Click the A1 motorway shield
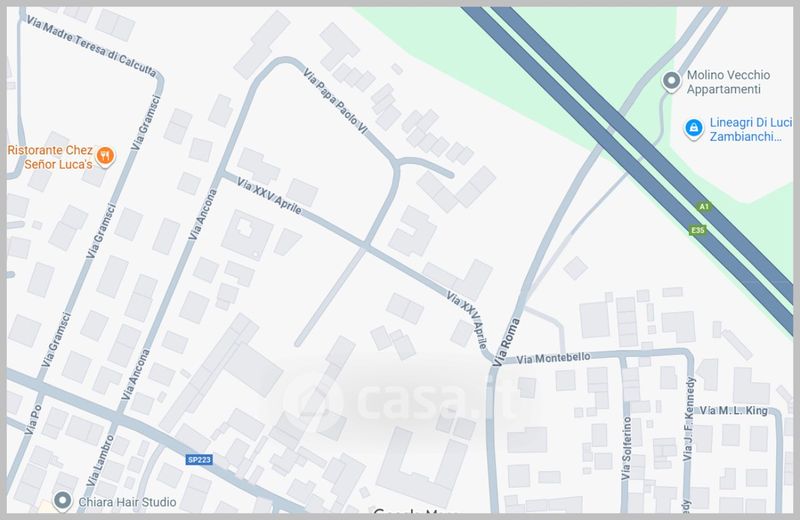The height and width of the screenshot is (520, 800). click(x=704, y=207)
